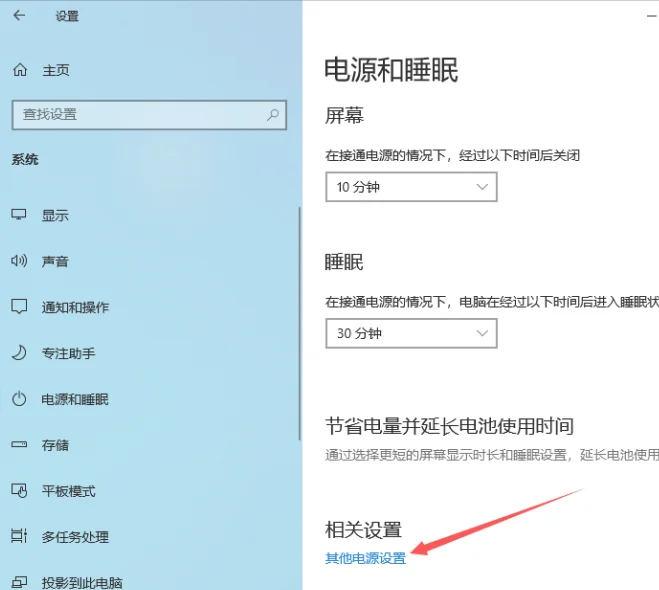The width and height of the screenshot is (659, 590).
Task: Open the 声音 settings page
Action: pyautogui.click(x=55, y=261)
